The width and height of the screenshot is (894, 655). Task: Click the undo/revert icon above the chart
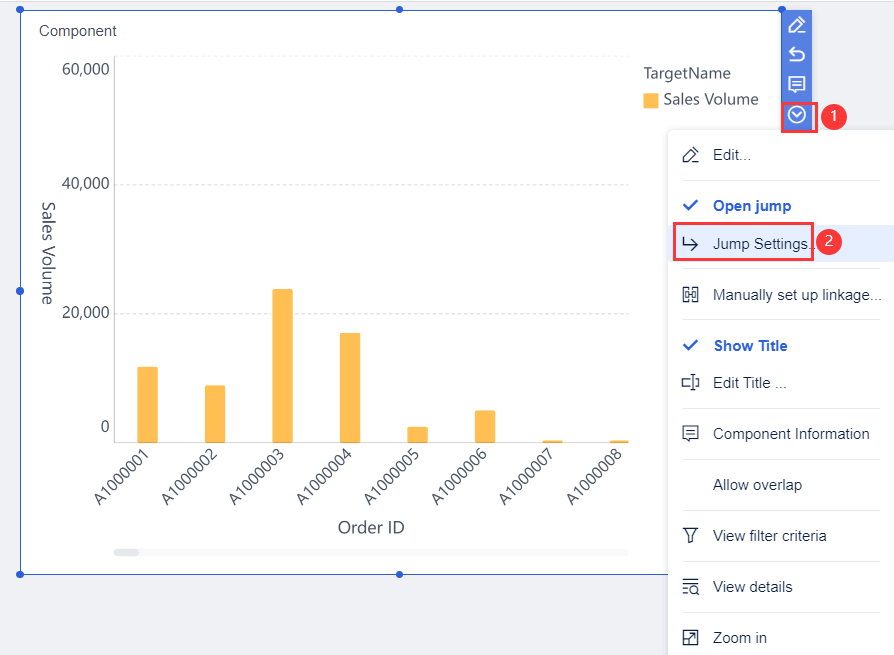tap(797, 55)
